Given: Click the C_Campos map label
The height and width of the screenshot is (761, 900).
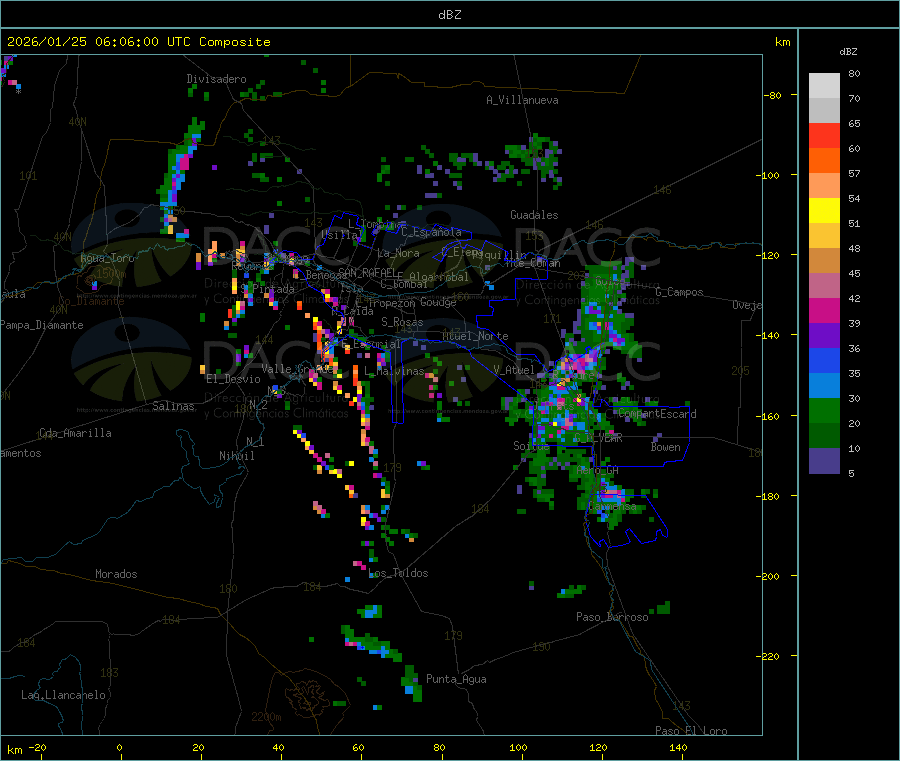Looking at the screenshot, I should (680, 292).
